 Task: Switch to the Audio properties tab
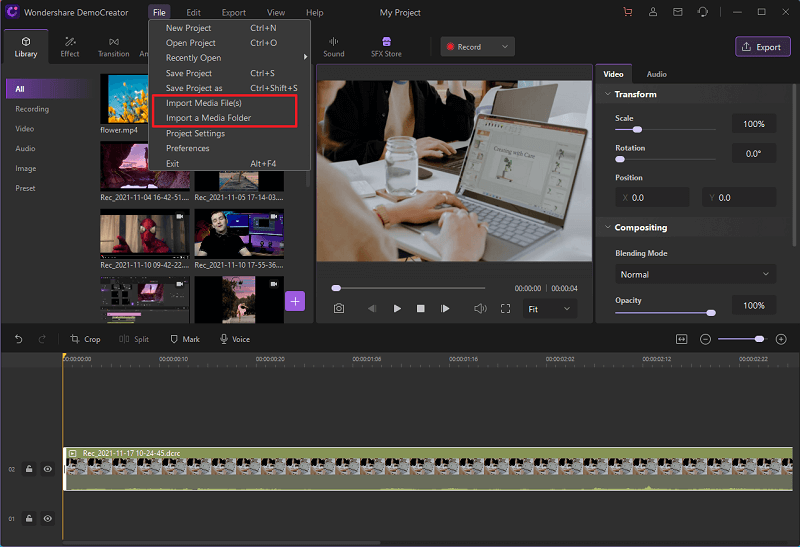pos(657,74)
